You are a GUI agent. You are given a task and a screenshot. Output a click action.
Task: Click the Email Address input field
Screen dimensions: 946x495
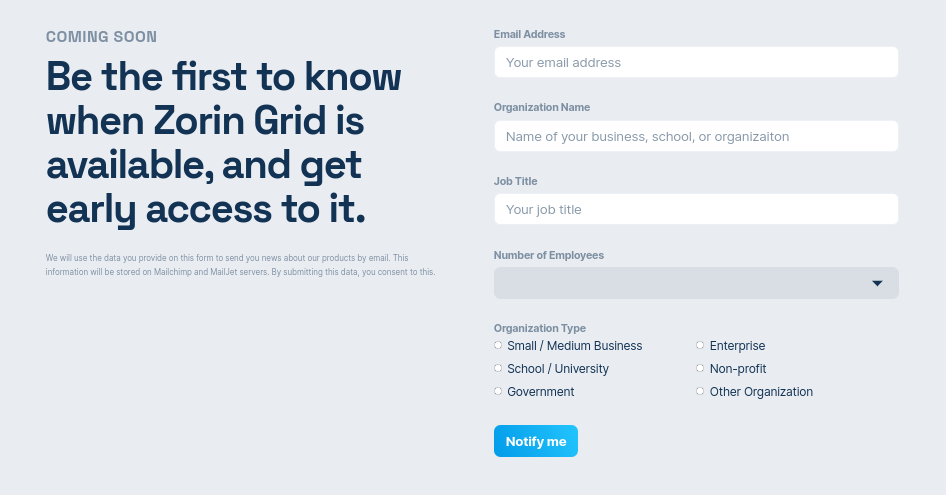click(696, 62)
